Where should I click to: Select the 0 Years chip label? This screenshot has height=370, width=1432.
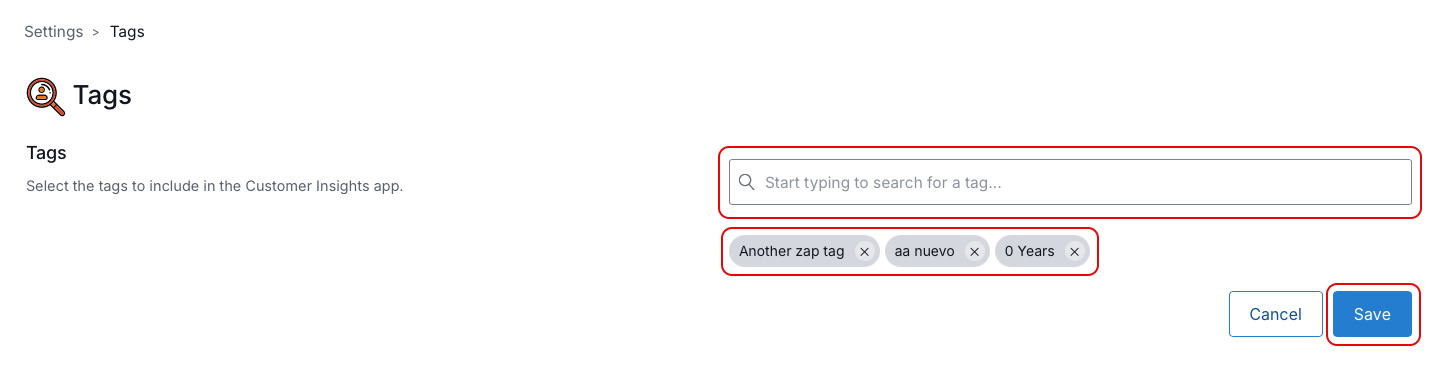point(1030,252)
